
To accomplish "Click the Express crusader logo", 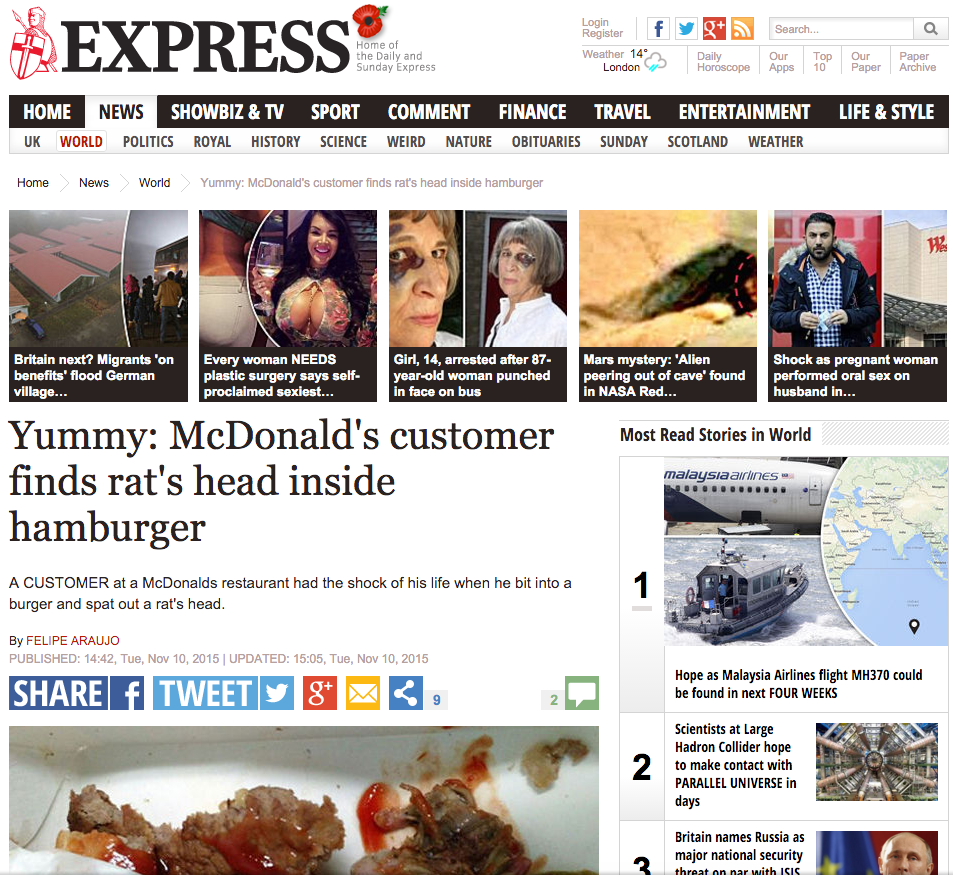I will coord(33,44).
